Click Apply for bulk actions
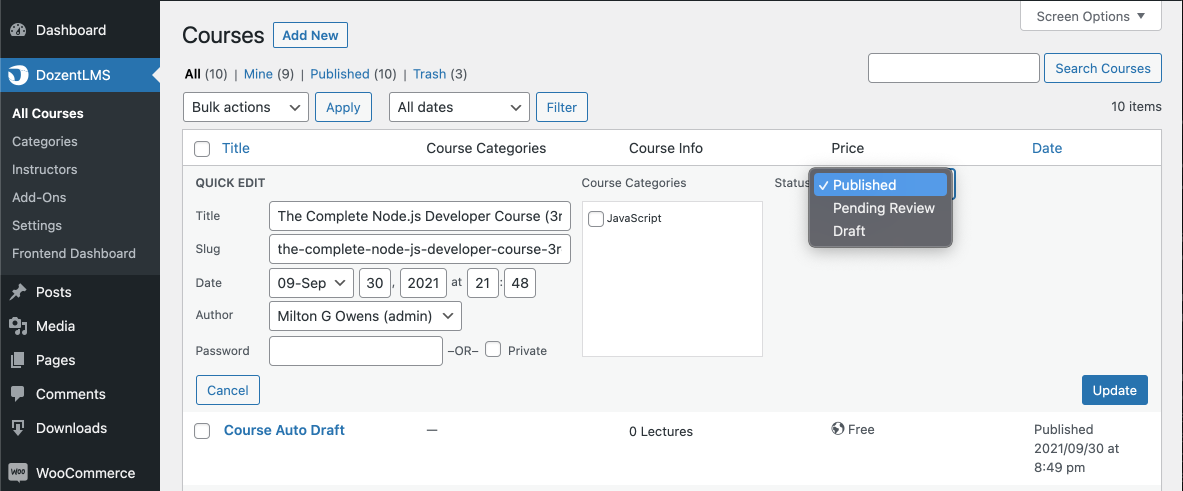This screenshot has width=1183, height=491. point(343,107)
